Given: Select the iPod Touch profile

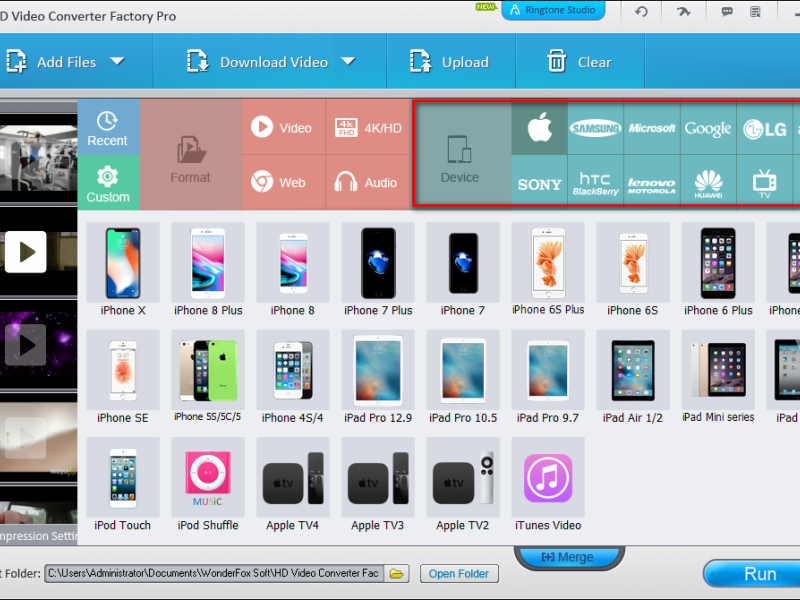Looking at the screenshot, I should tap(123, 485).
